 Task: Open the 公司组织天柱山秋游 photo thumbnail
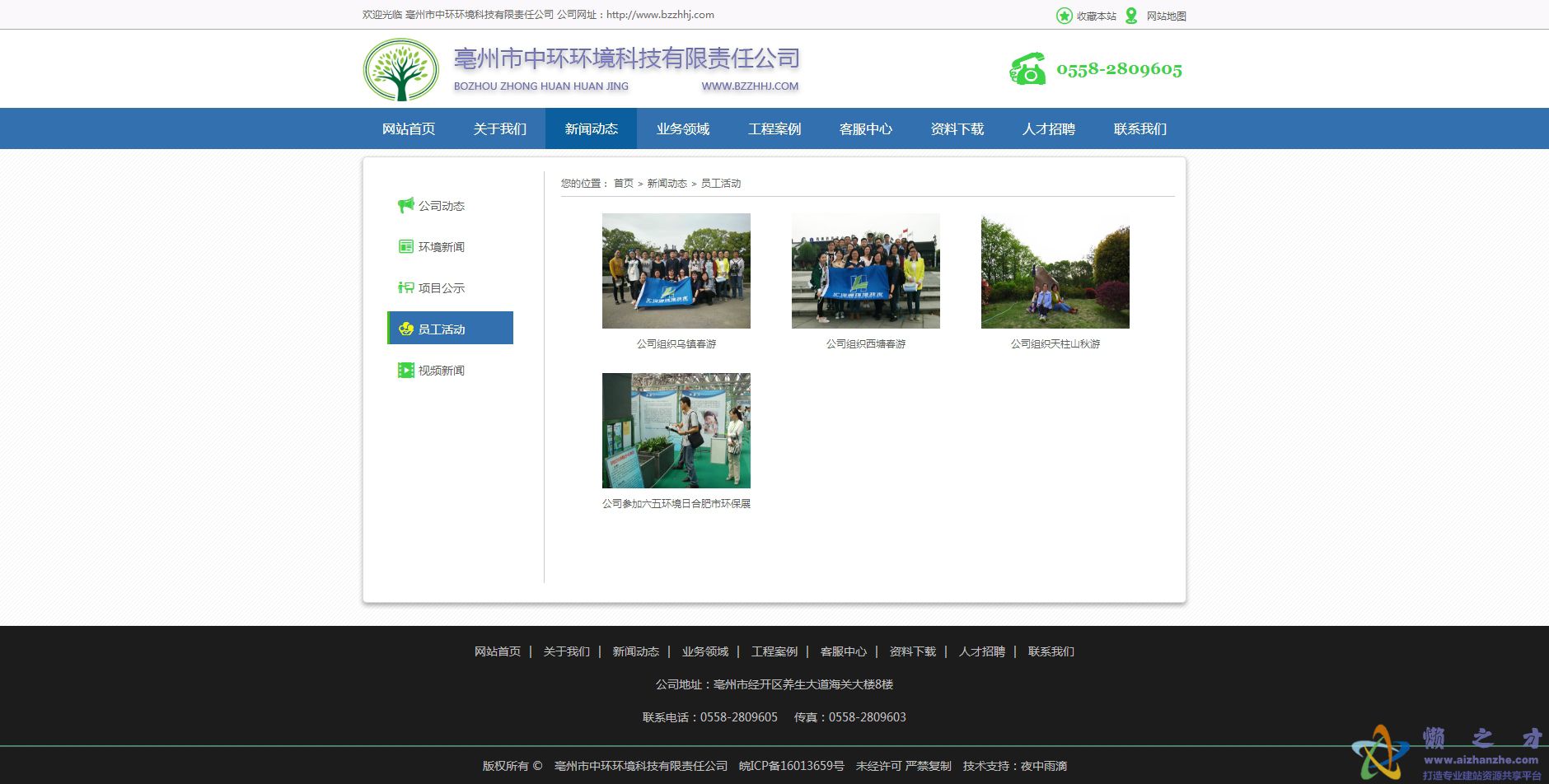(x=1055, y=271)
